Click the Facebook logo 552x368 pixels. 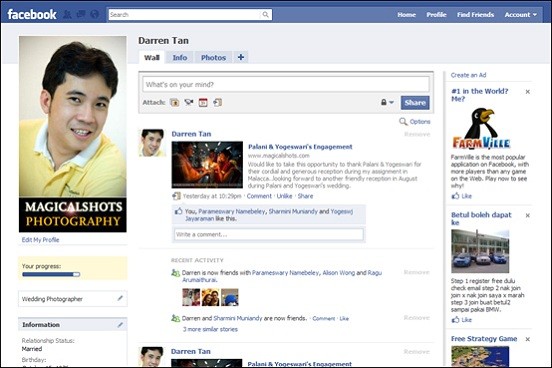32,14
